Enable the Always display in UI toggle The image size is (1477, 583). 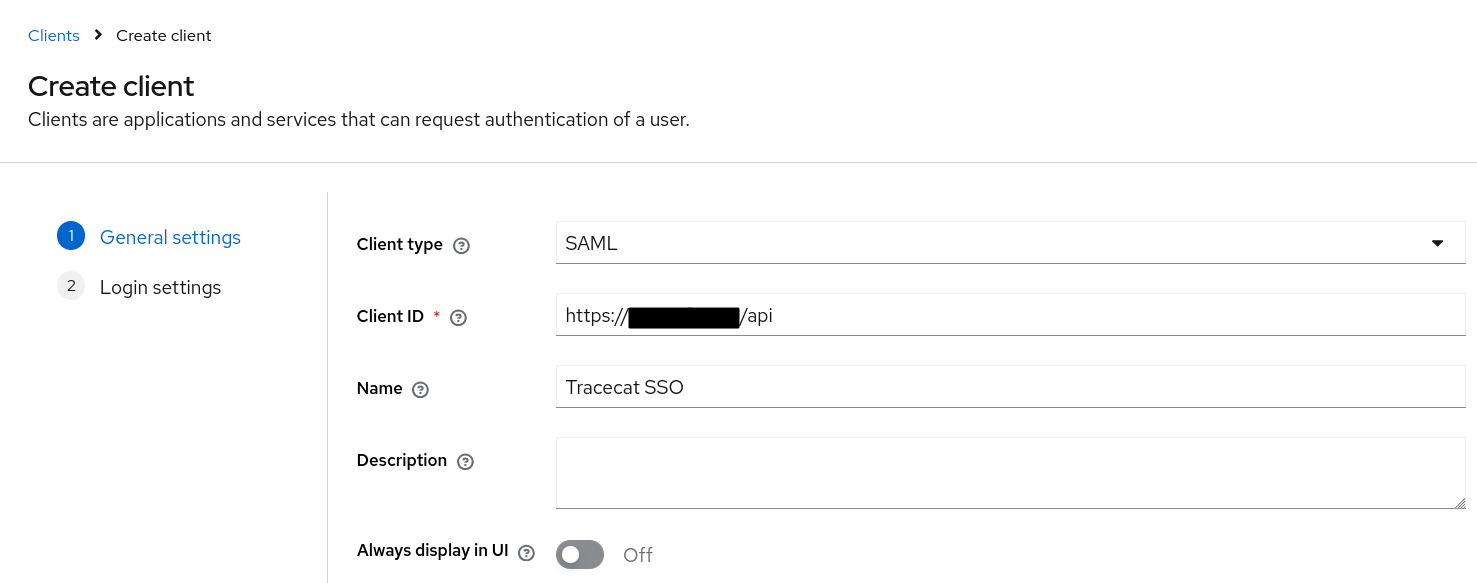pyautogui.click(x=580, y=554)
